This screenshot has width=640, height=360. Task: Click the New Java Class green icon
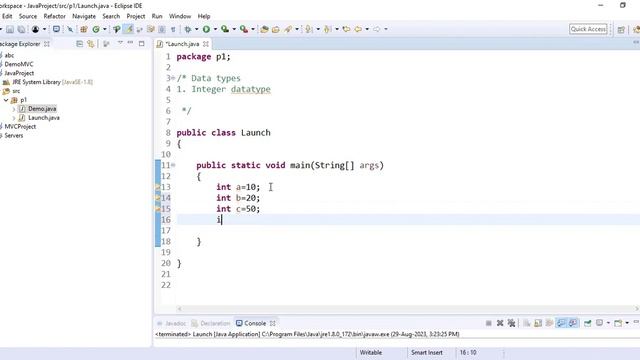tap(96, 29)
